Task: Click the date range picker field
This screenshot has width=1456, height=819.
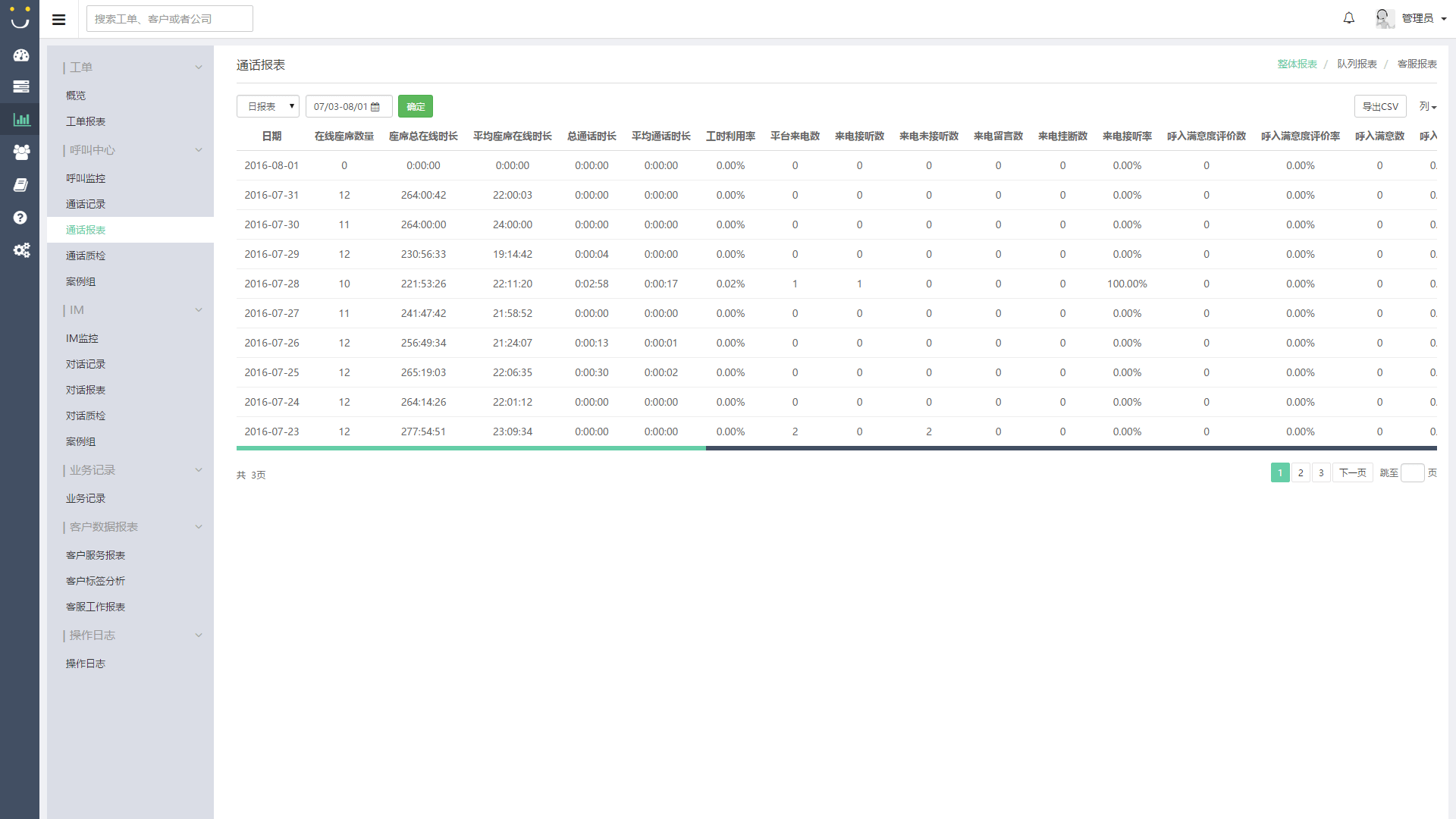Action: (x=348, y=106)
